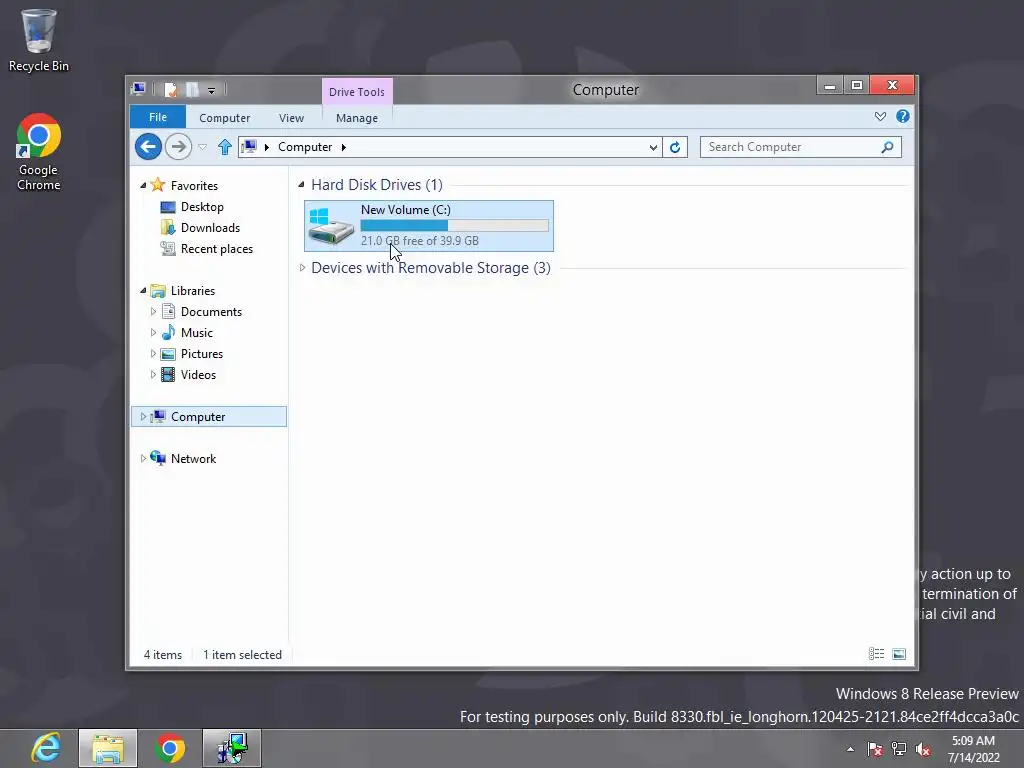Viewport: 1024px width, 768px height.
Task: Open Chrome from the taskbar
Action: pyautogui.click(x=170, y=748)
